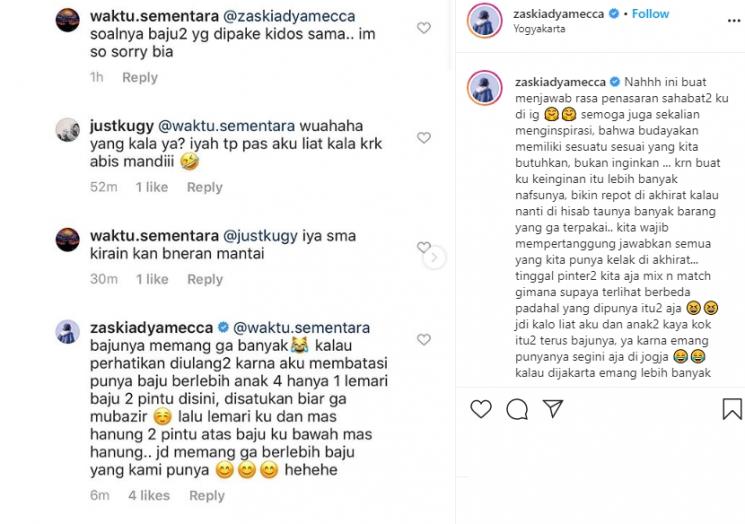Like zaskiadyamecca's 'bajunya memang' reply

coord(424,340)
